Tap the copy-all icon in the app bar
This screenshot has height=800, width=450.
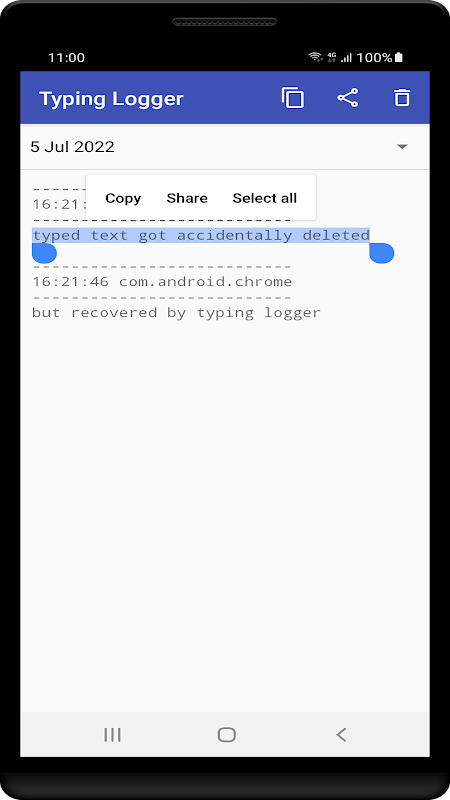293,97
